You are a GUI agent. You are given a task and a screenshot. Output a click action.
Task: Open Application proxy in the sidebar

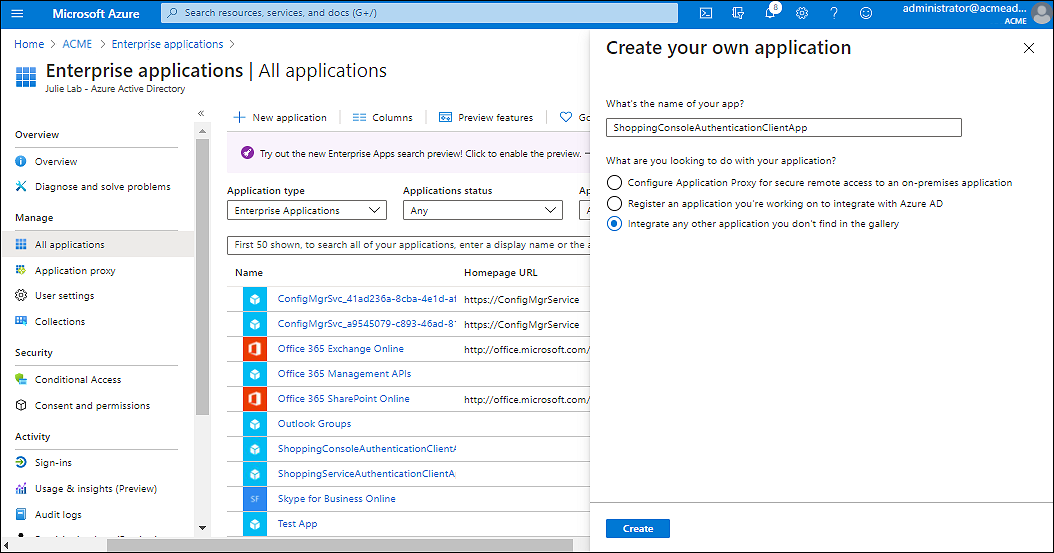tap(75, 271)
